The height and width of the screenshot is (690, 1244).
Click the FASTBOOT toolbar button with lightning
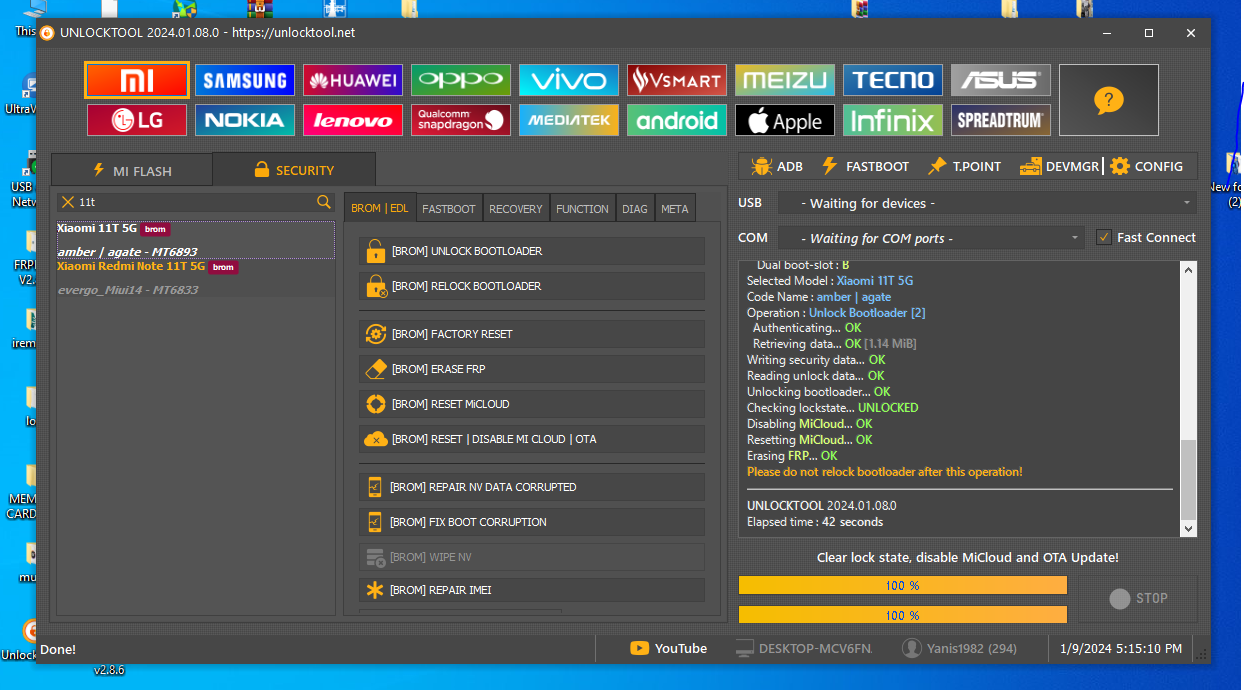pos(865,166)
